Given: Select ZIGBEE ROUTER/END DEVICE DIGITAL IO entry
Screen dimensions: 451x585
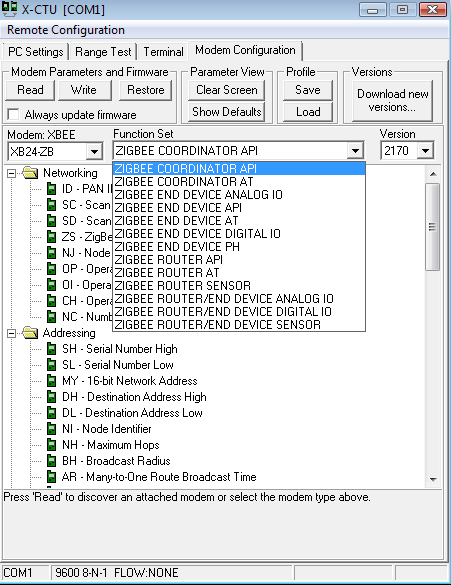Looking at the screenshot, I should 239,312.
